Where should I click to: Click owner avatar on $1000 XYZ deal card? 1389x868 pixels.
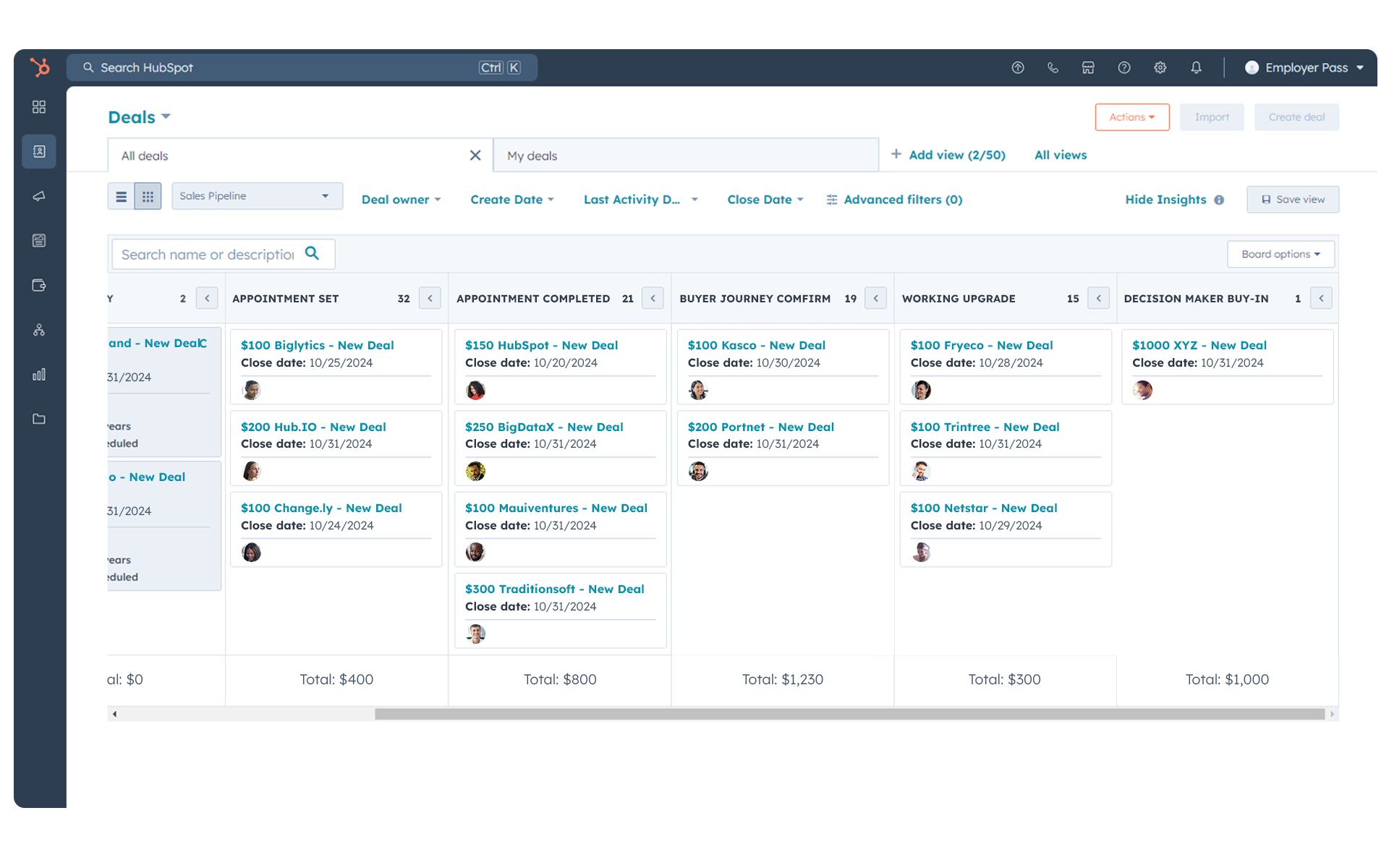[x=1142, y=391]
